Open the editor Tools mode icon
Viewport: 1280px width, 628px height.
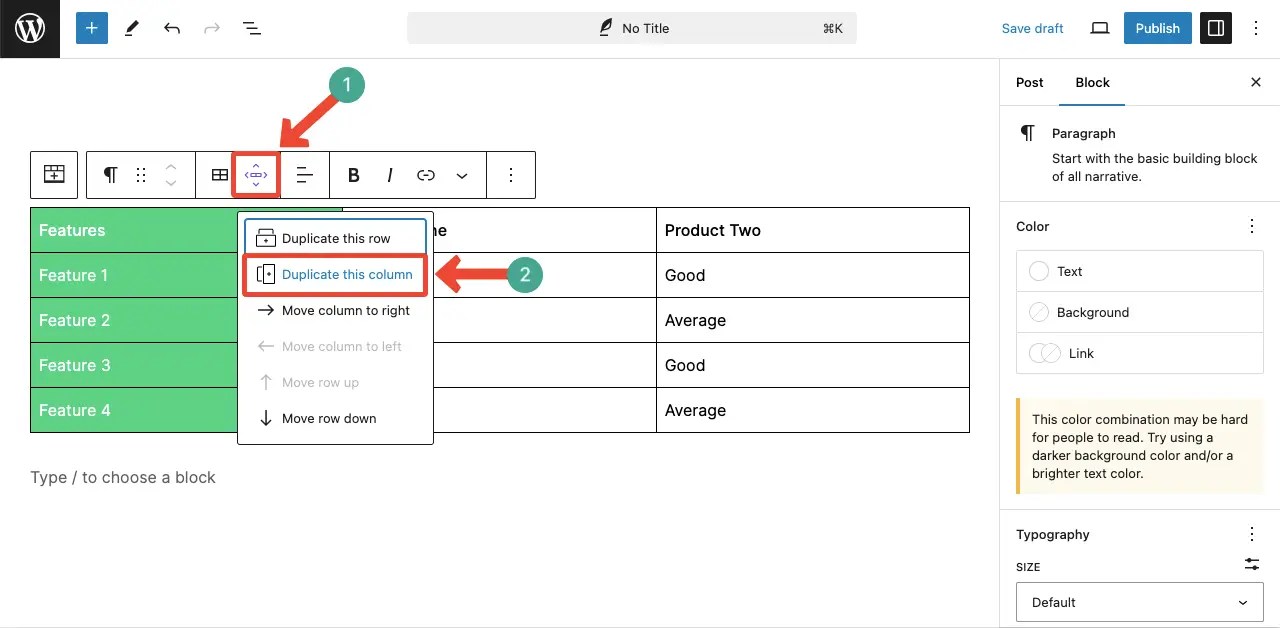click(131, 28)
